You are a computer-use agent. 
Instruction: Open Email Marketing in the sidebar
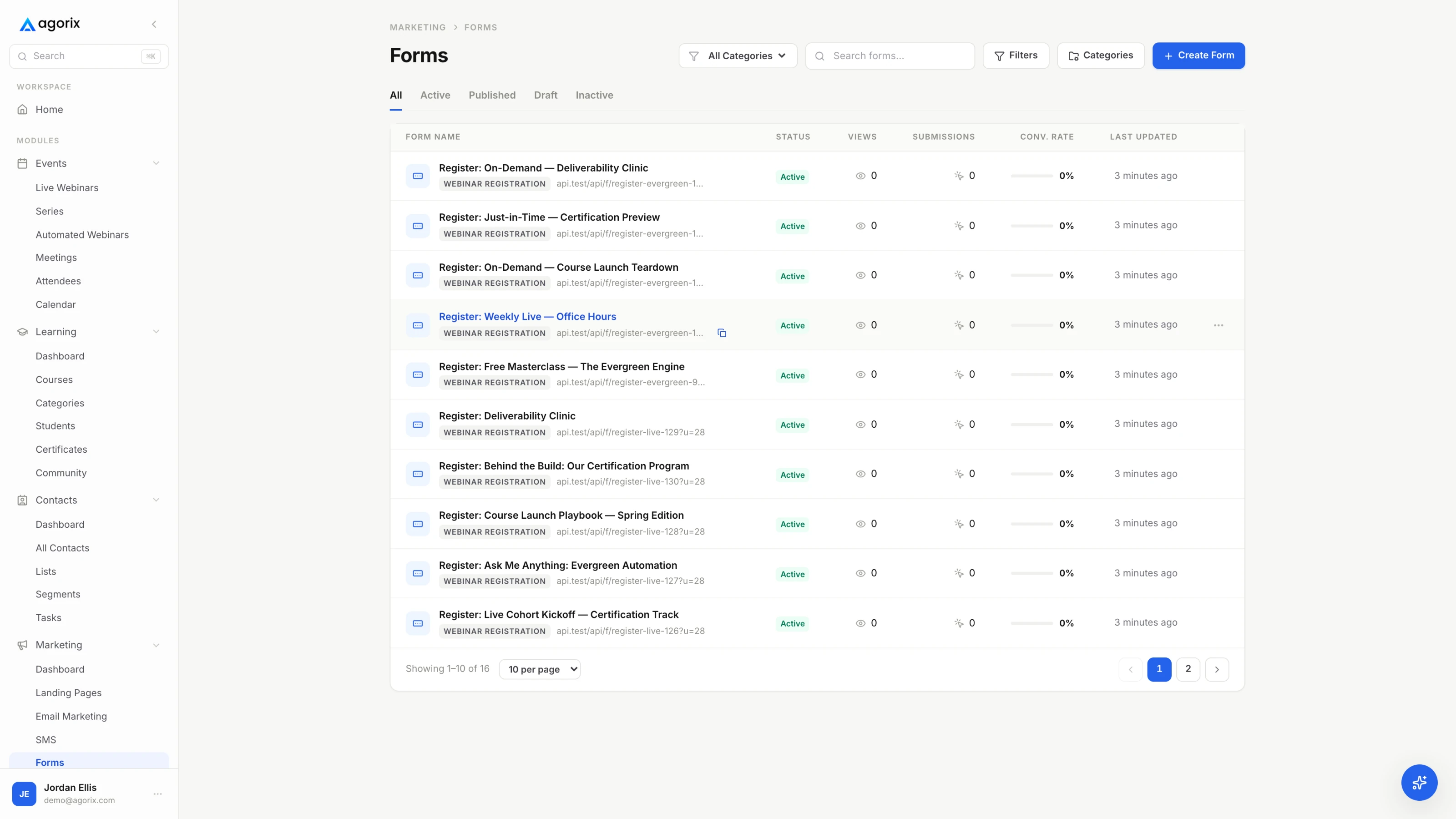[x=71, y=716]
